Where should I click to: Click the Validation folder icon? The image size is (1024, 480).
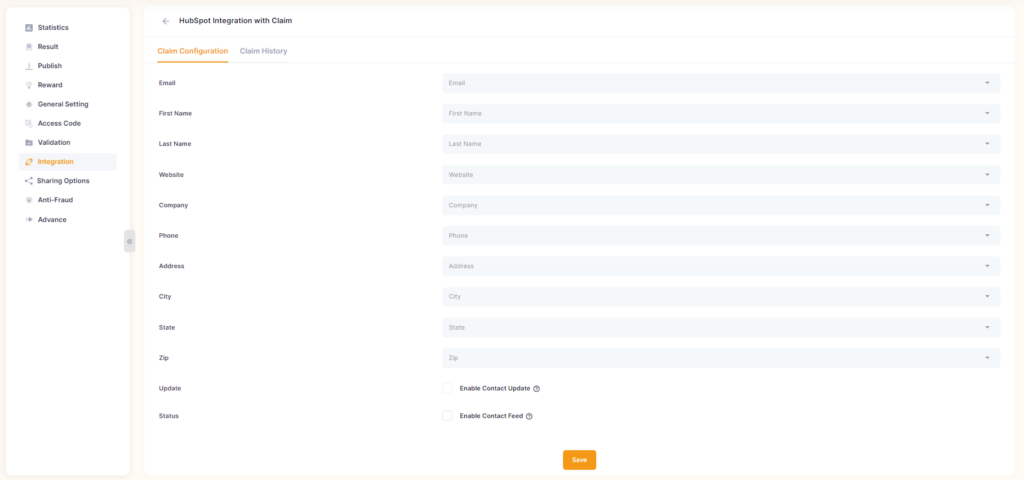click(x=29, y=142)
